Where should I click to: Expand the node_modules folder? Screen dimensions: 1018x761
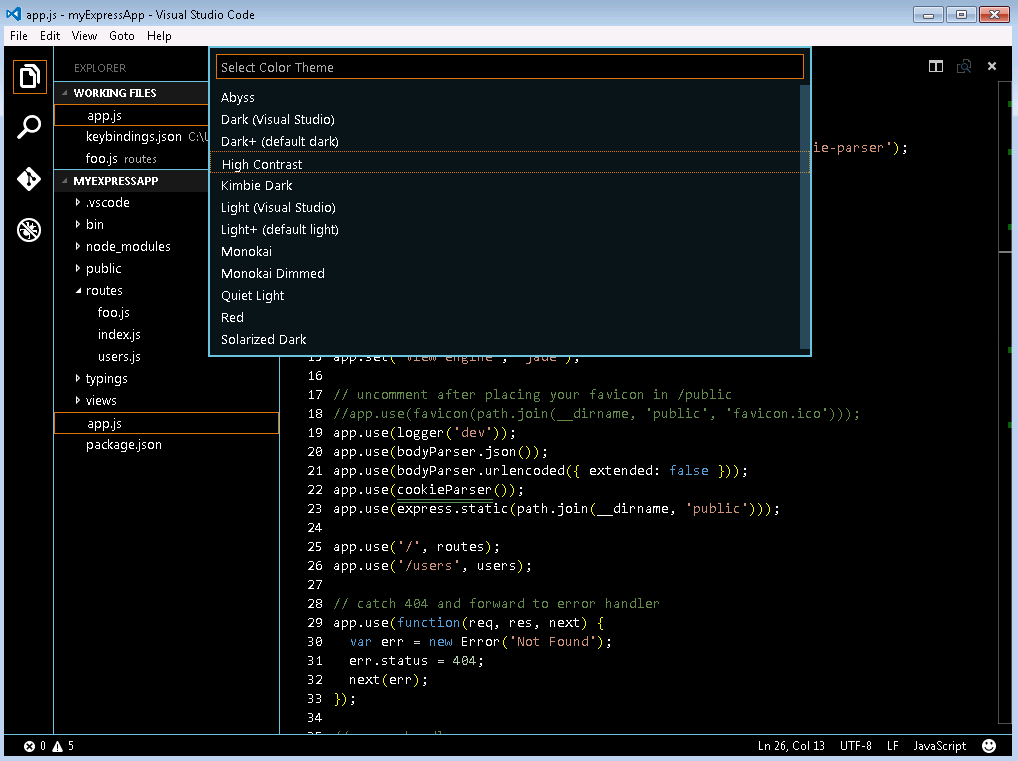pyautogui.click(x=127, y=247)
